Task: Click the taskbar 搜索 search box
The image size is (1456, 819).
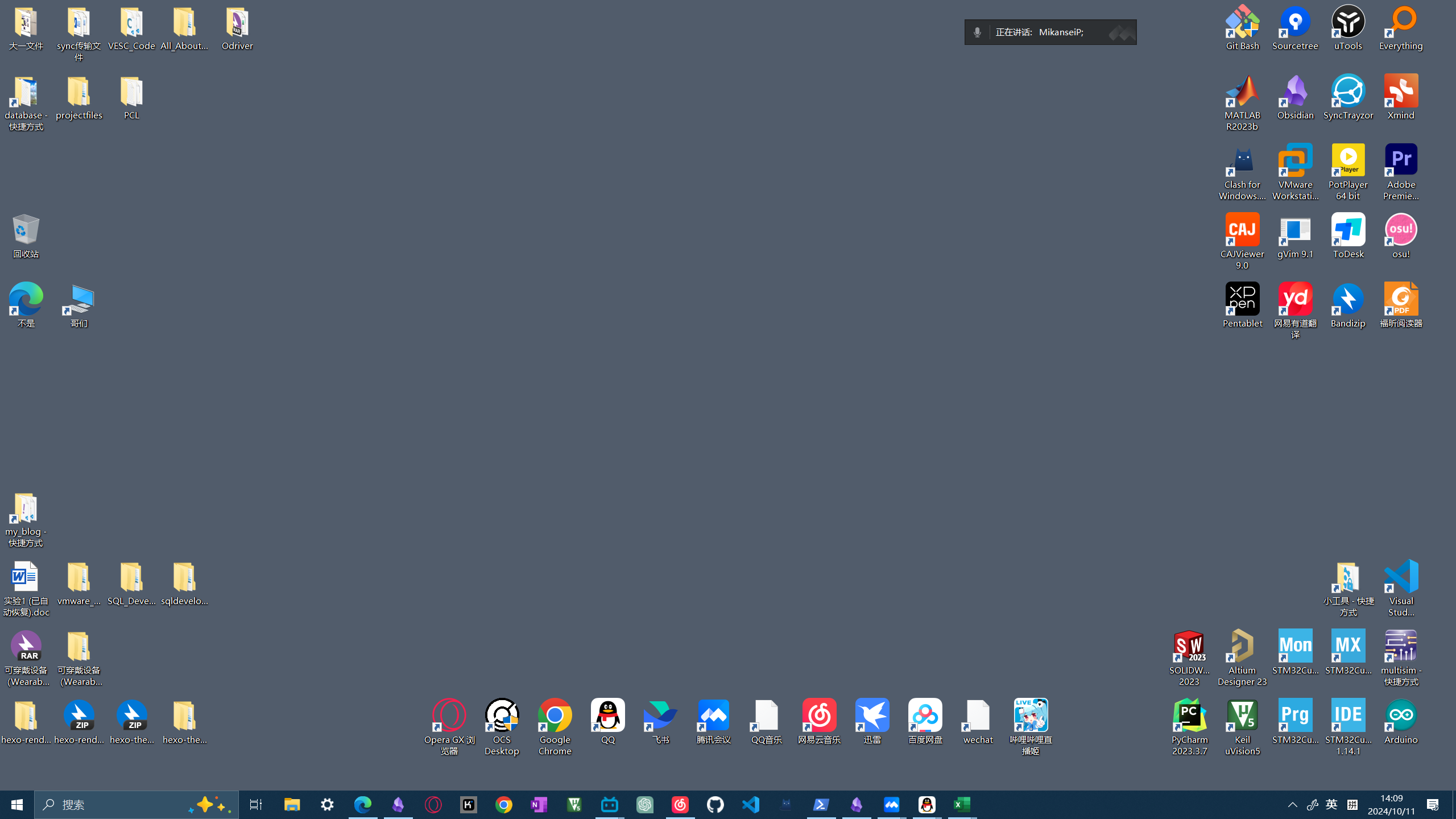Action: coord(136,805)
